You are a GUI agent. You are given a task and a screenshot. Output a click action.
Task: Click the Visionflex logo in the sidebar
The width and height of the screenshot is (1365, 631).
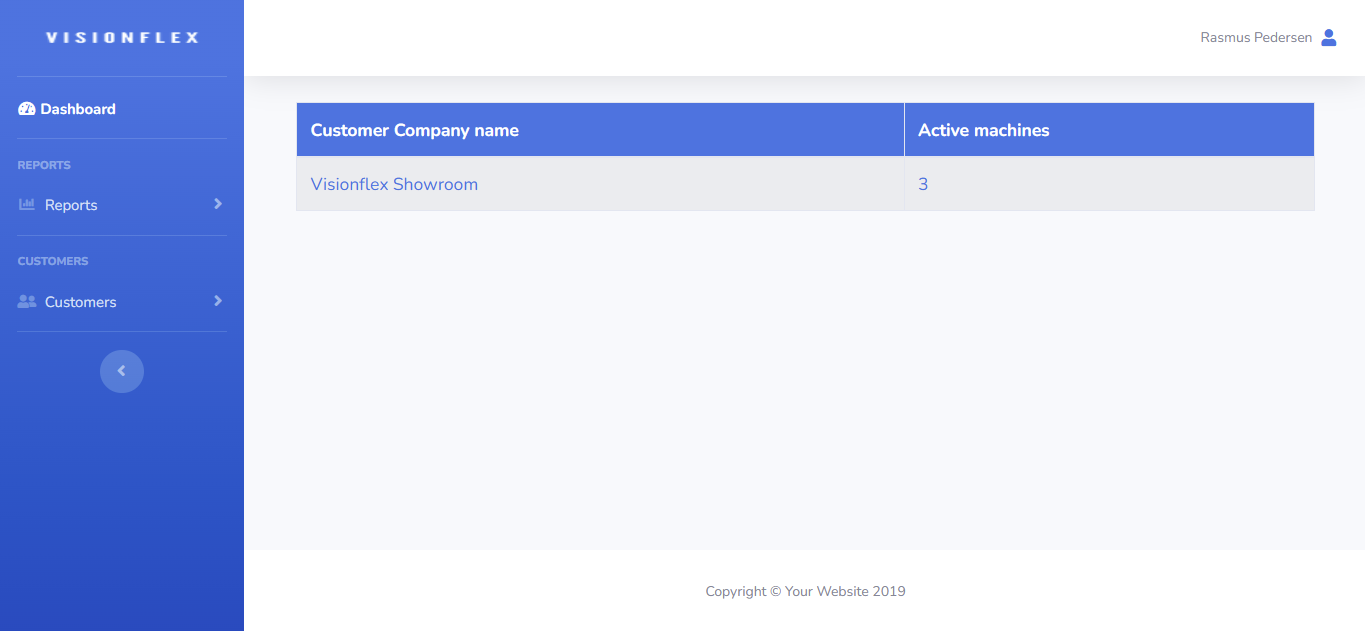tap(122, 38)
